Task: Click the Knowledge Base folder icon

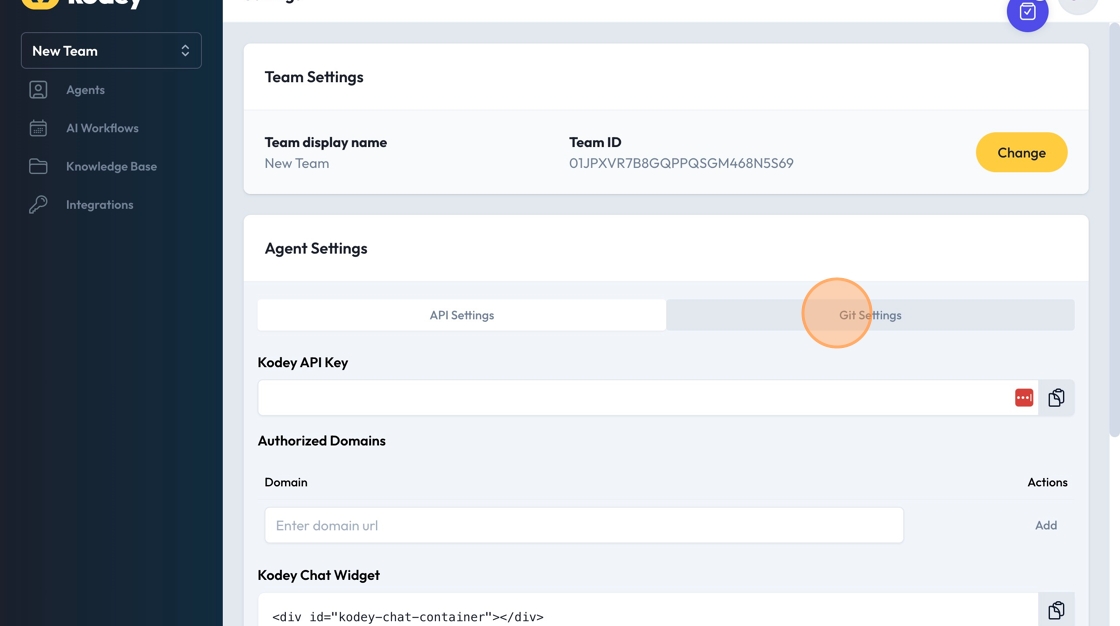Action: [x=38, y=166]
